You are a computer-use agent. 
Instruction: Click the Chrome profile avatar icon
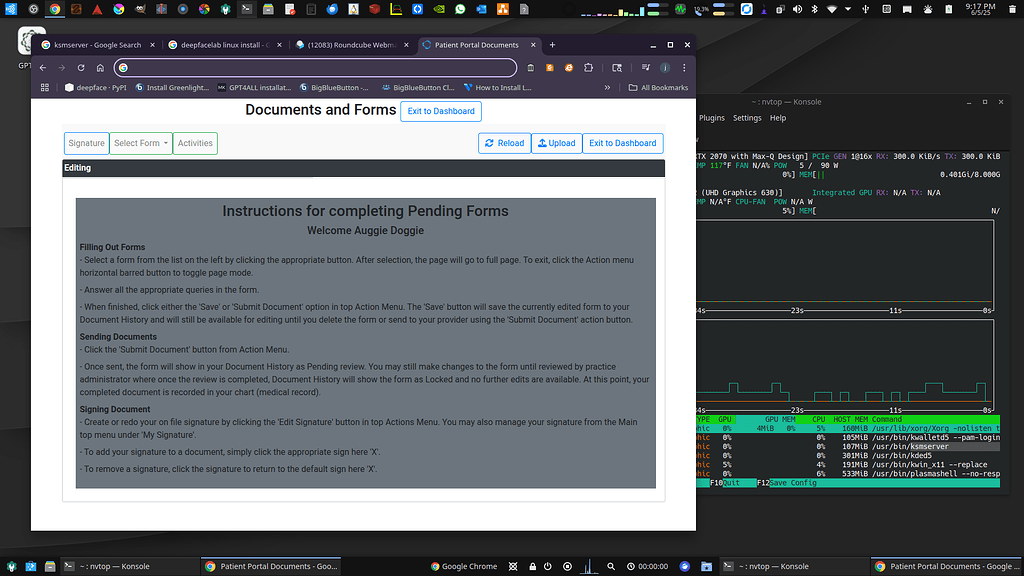click(665, 68)
